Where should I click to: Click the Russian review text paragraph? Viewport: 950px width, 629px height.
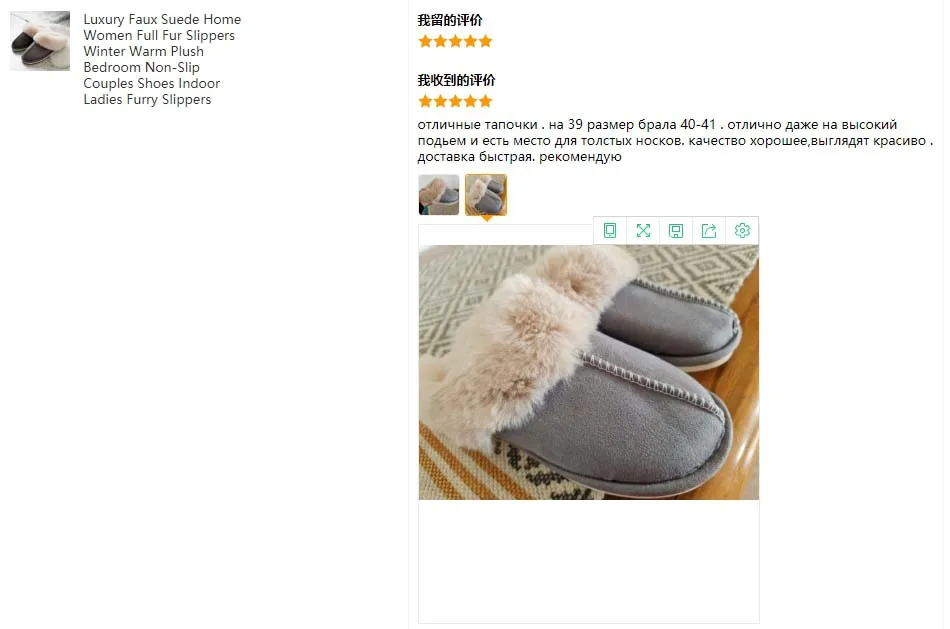pos(675,141)
